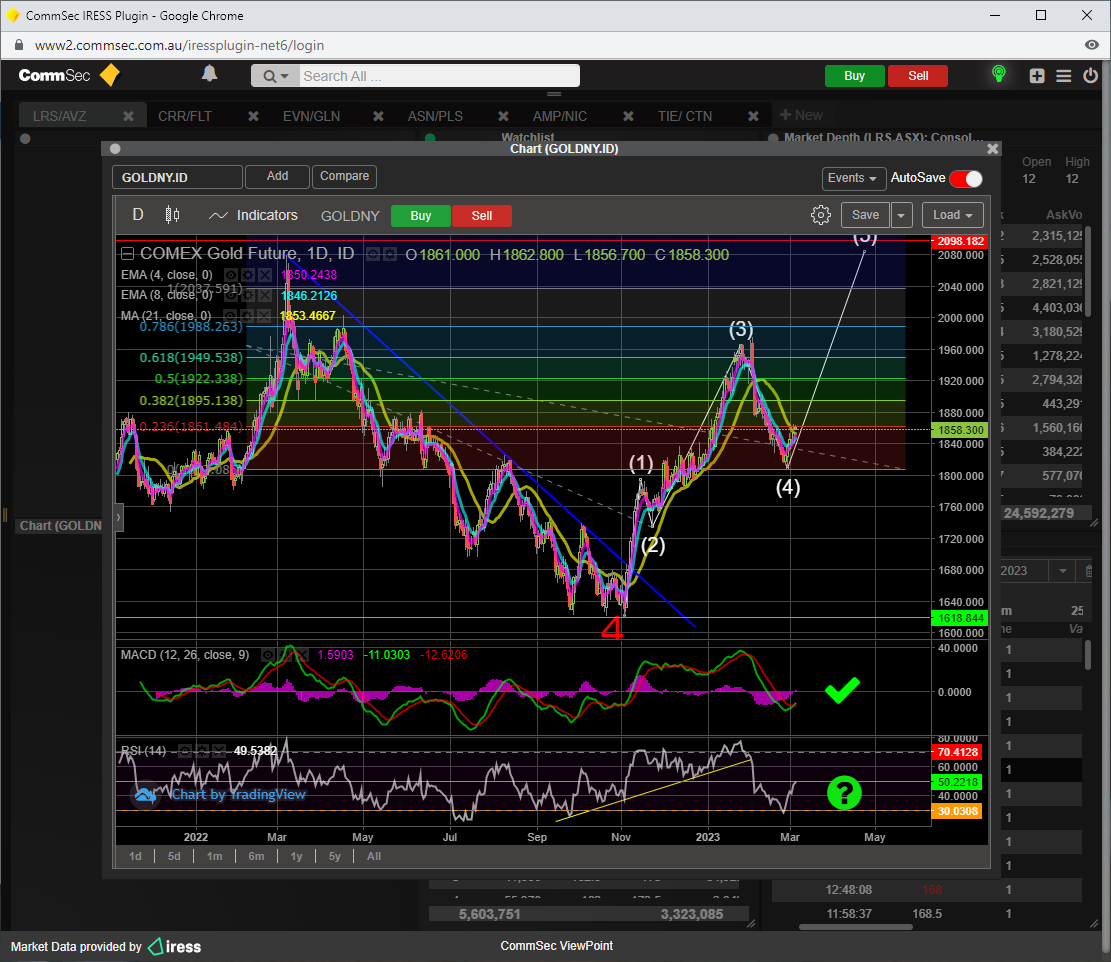Open the hamburger main menu
Image resolution: width=1111 pixels, height=962 pixels.
point(1064,76)
